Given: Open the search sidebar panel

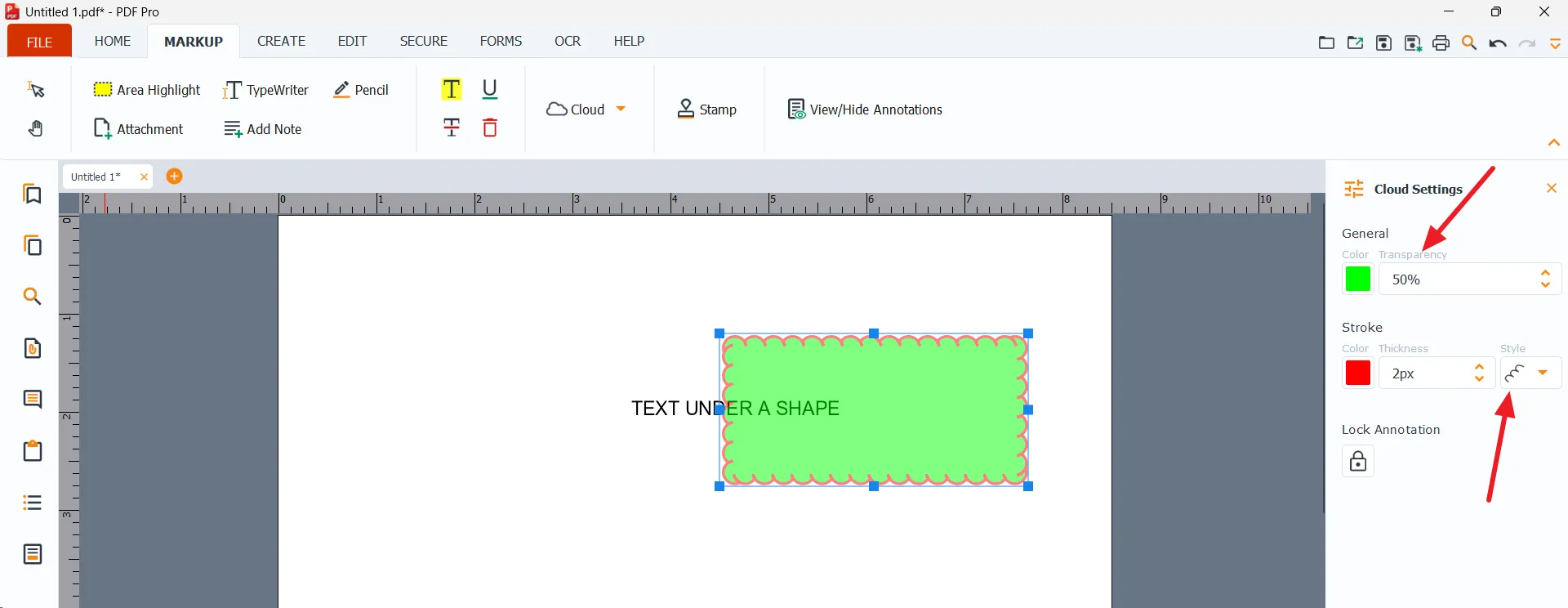Looking at the screenshot, I should coord(33,297).
